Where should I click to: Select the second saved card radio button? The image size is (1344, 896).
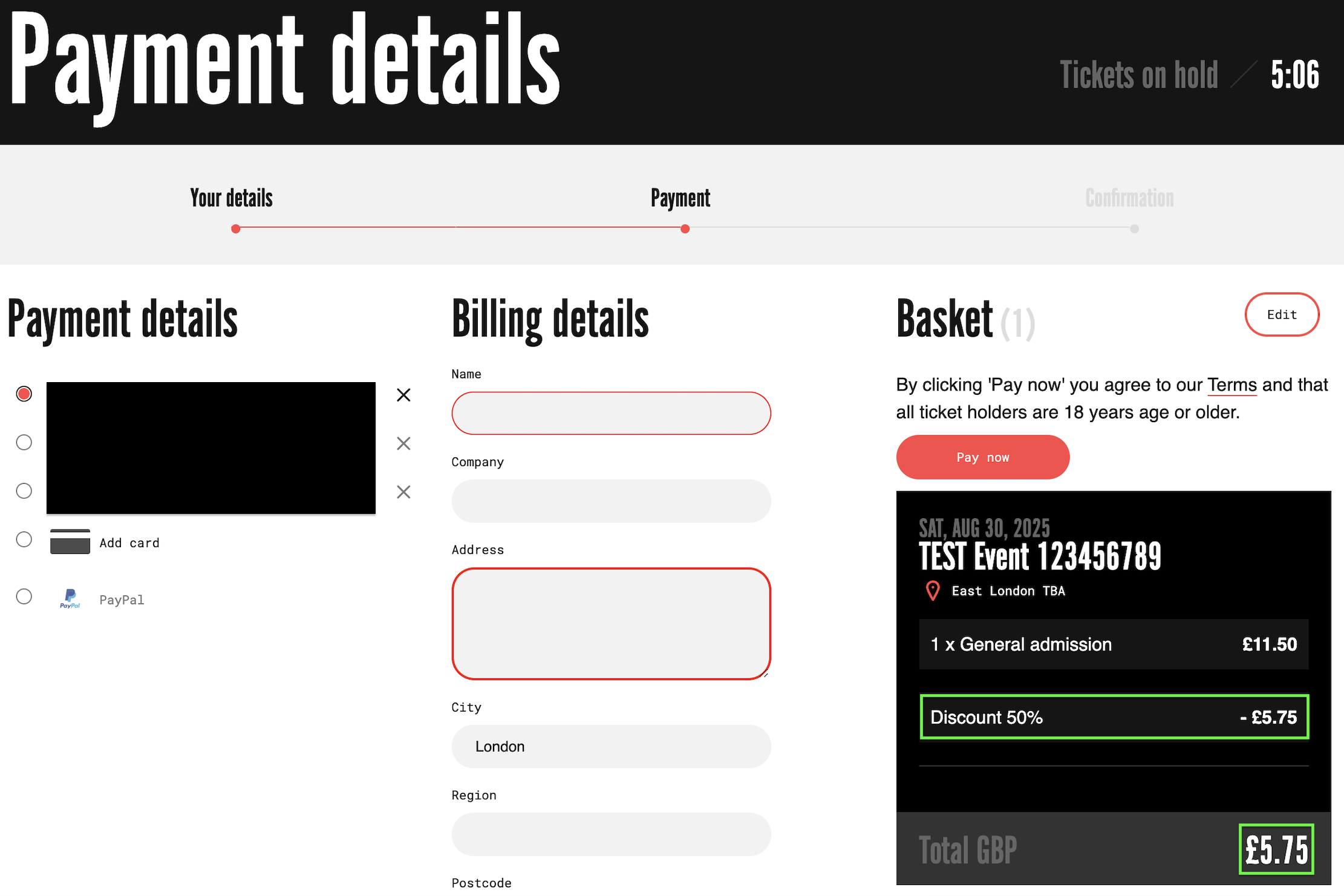[24, 442]
